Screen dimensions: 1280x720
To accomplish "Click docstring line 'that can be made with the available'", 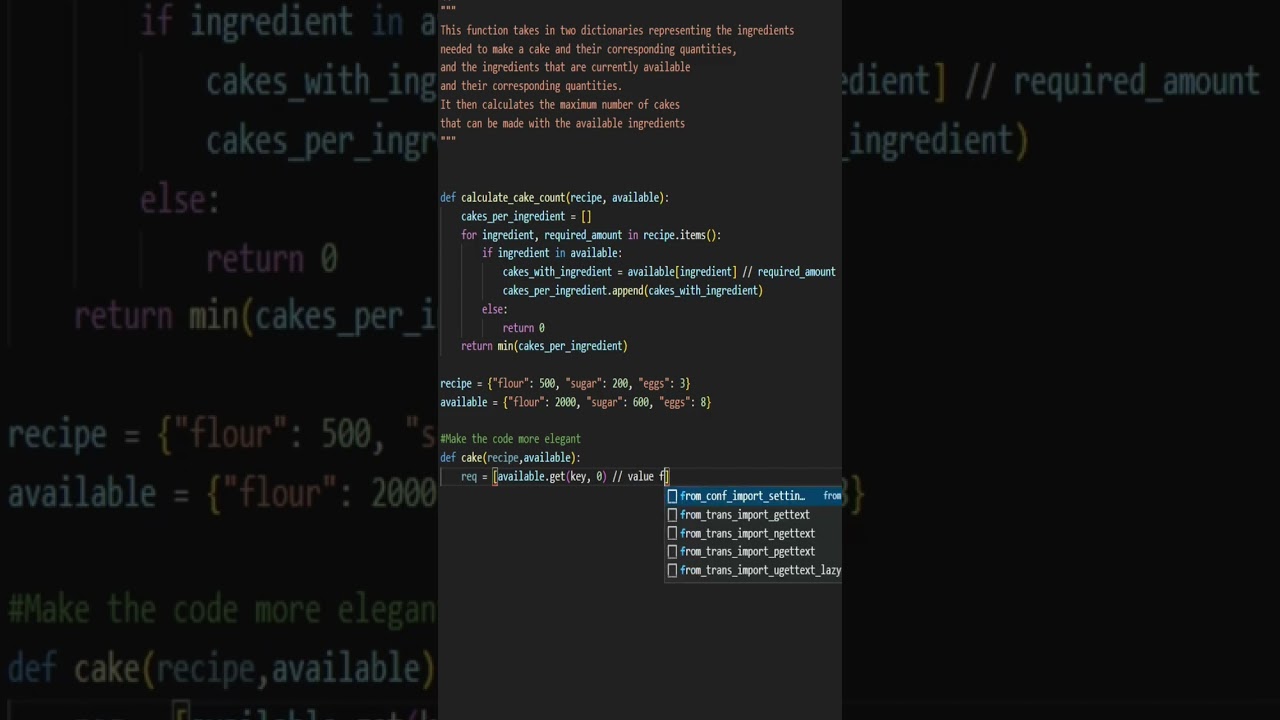I will [562, 124].
